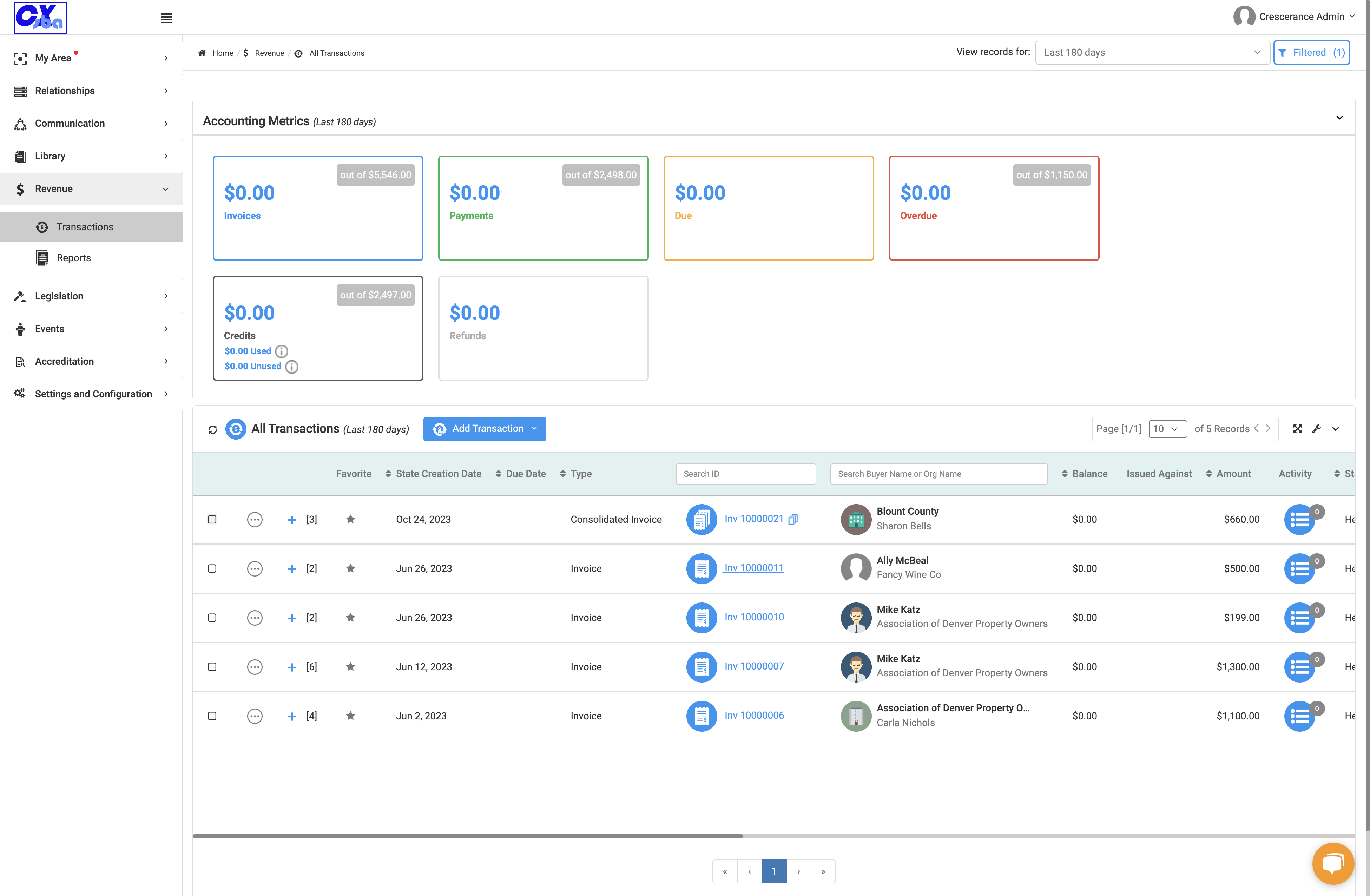The height and width of the screenshot is (896, 1370).
Task: Toggle the favorite star for Inv 10000006
Action: (x=350, y=716)
